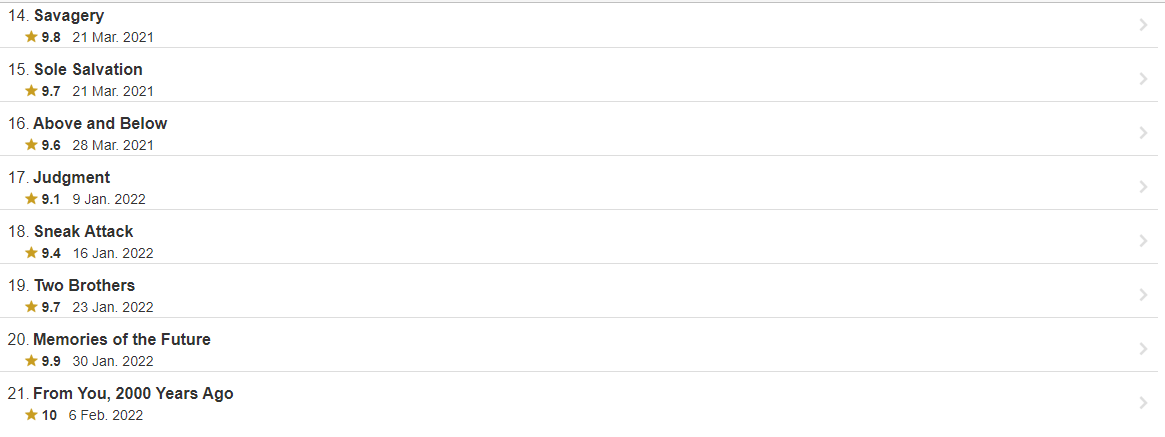
Task: Select the Sneak Attack episode title
Action: click(x=83, y=231)
